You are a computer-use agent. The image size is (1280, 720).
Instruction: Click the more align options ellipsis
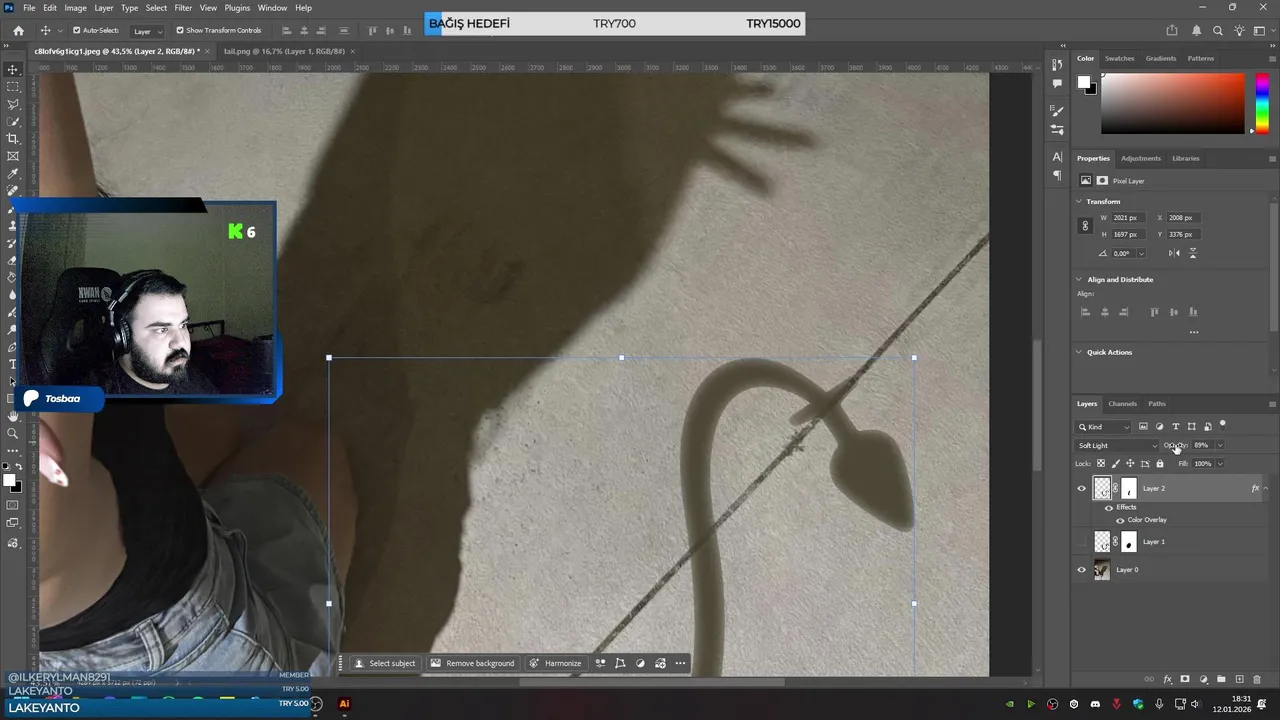[1193, 332]
